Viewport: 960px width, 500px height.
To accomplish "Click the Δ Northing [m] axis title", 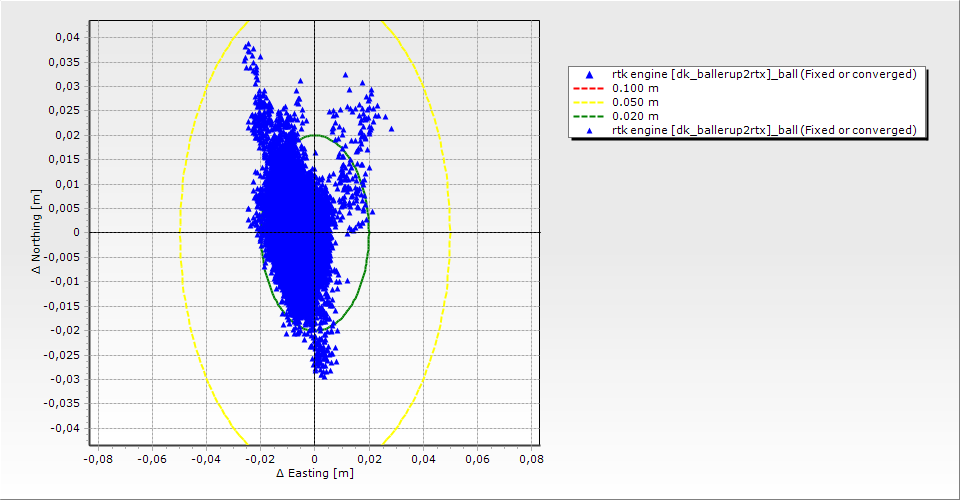I will point(37,231).
